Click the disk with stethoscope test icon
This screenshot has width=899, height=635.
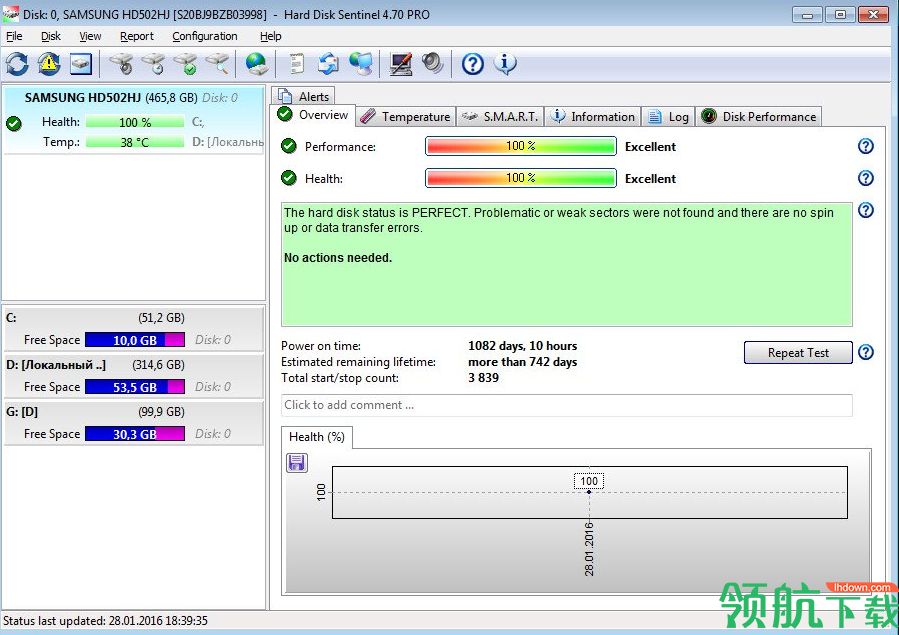122,64
